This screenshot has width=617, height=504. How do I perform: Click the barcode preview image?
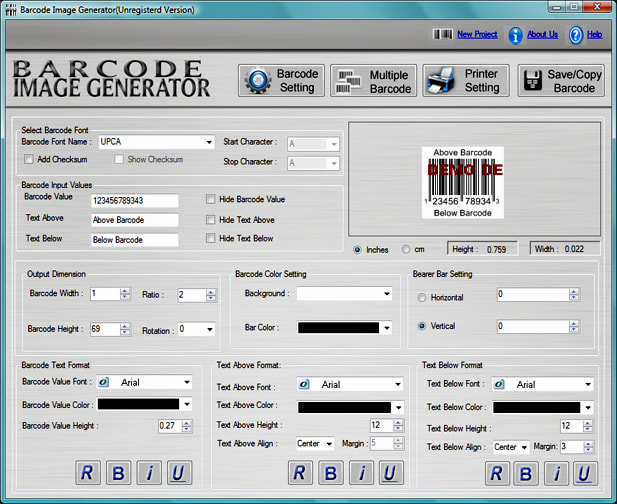pos(463,183)
